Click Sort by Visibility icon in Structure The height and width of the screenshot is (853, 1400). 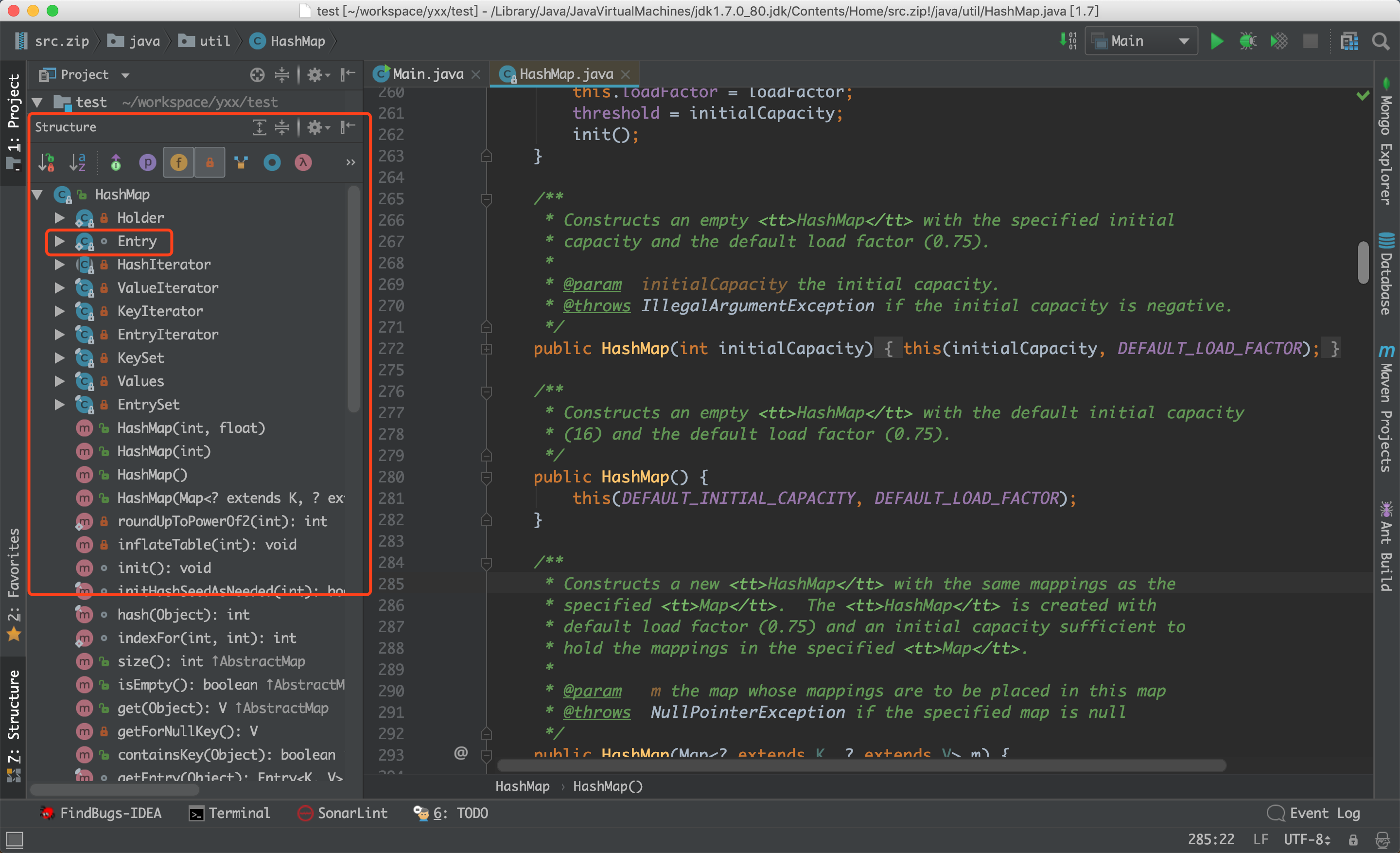(47, 163)
